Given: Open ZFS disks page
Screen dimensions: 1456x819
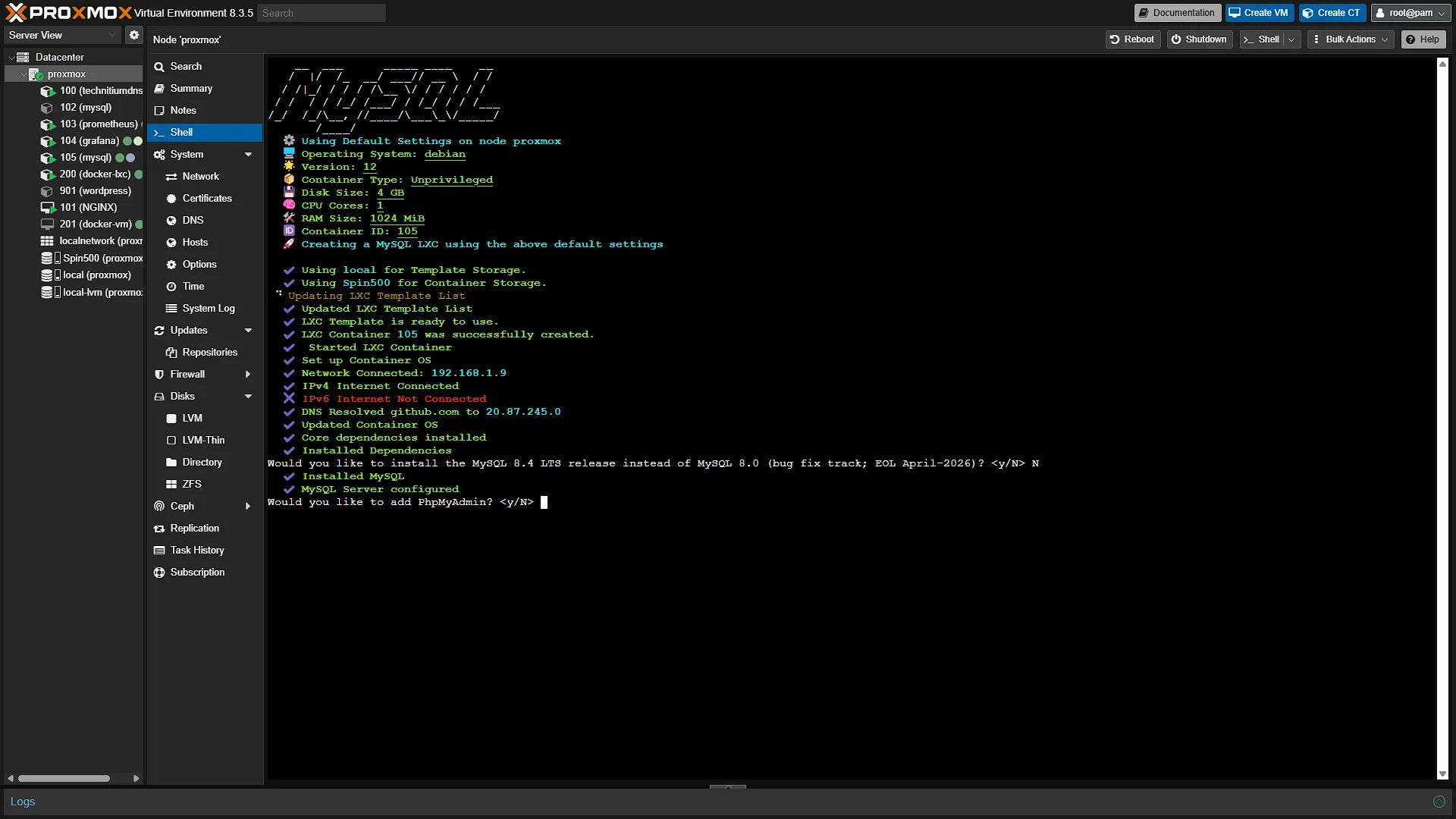Looking at the screenshot, I should coord(205,485).
